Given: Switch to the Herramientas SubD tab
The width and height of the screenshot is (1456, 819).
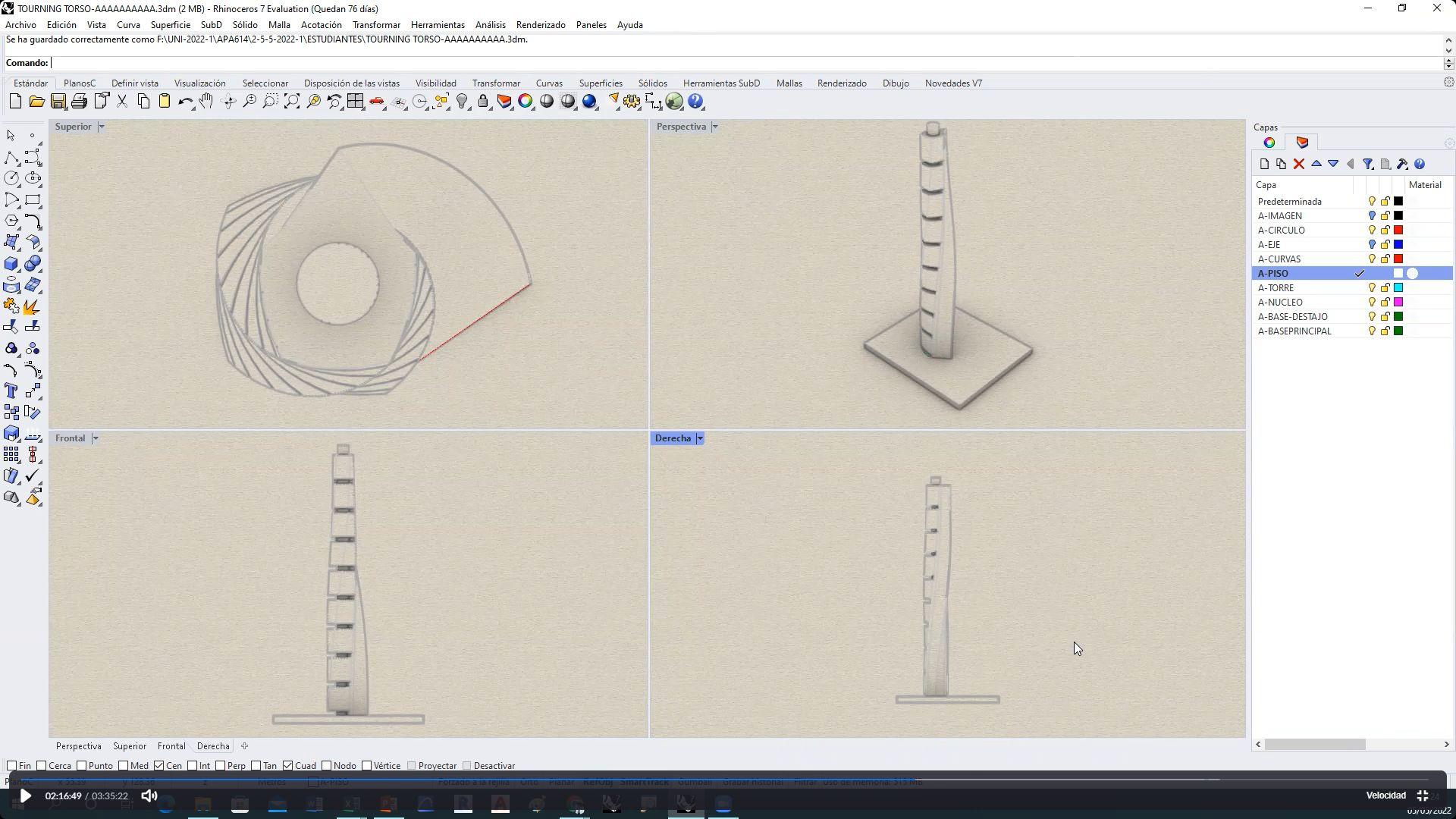Looking at the screenshot, I should tap(721, 83).
